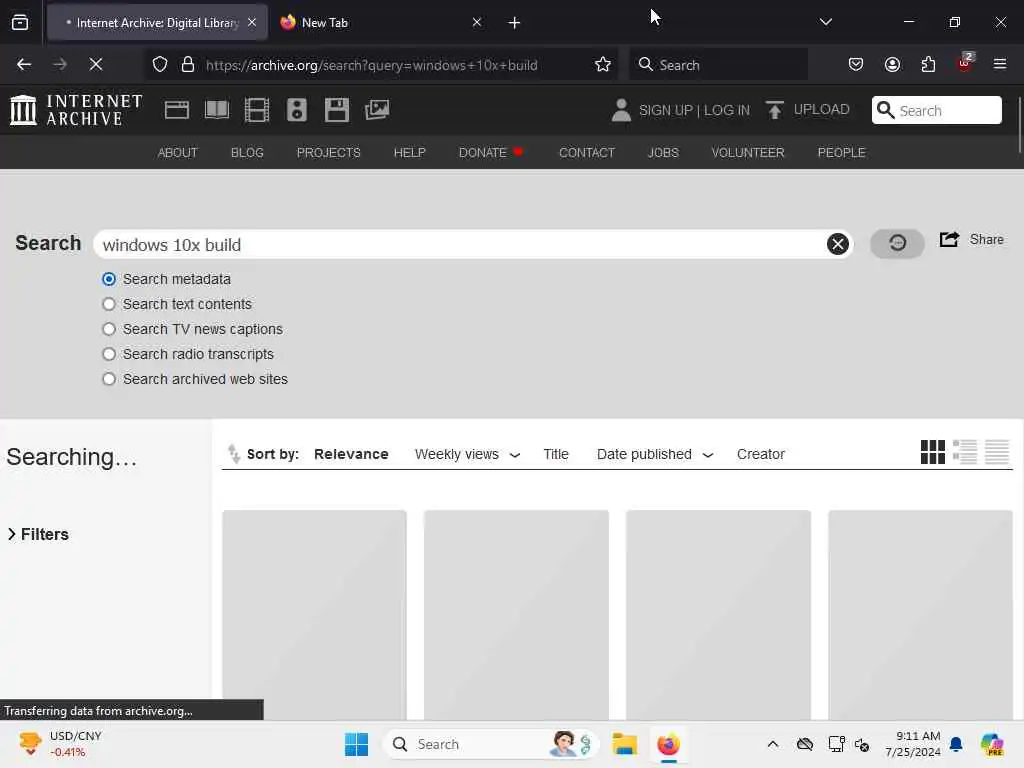The width and height of the screenshot is (1024, 768).
Task: Click the UPLOAD link
Action: coord(822,109)
